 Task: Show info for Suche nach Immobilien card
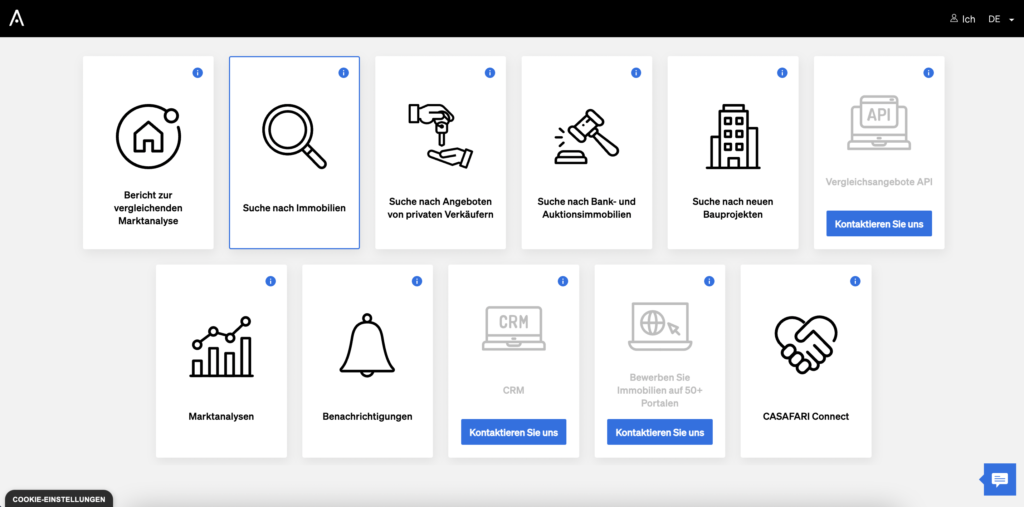coord(344,73)
